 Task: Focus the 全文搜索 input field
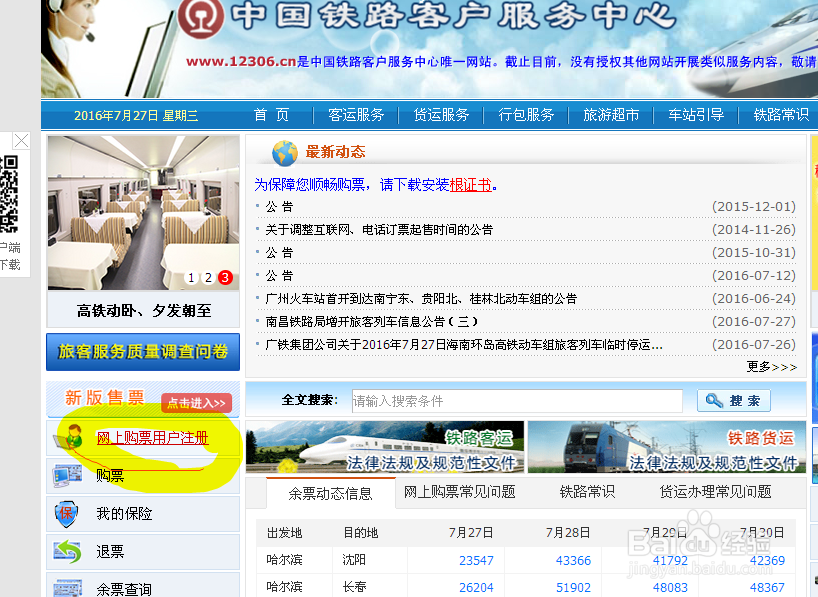click(517, 401)
